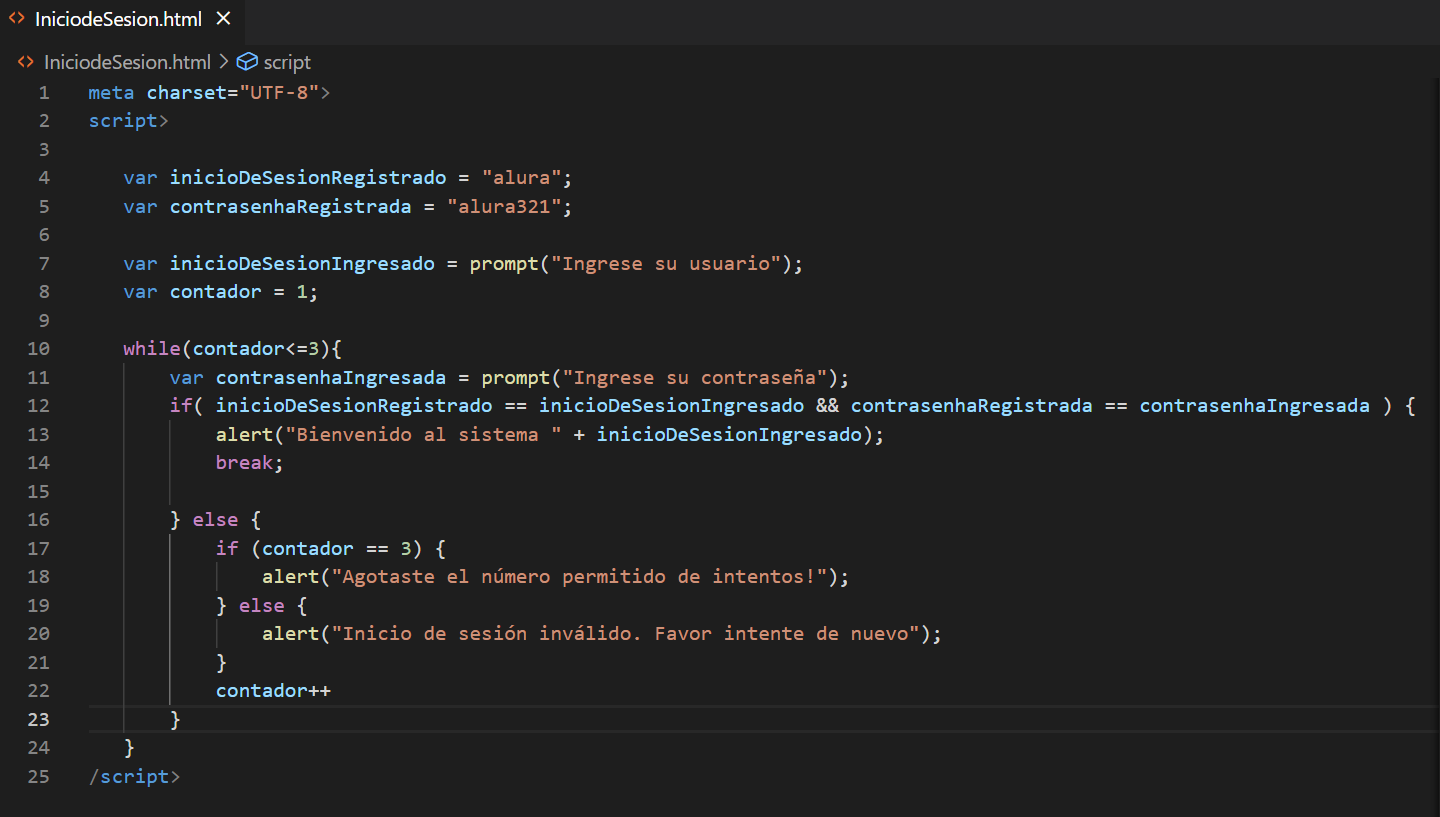Viewport: 1440px width, 817px height.
Task: Click the "alura" string on line 4
Action: point(522,178)
